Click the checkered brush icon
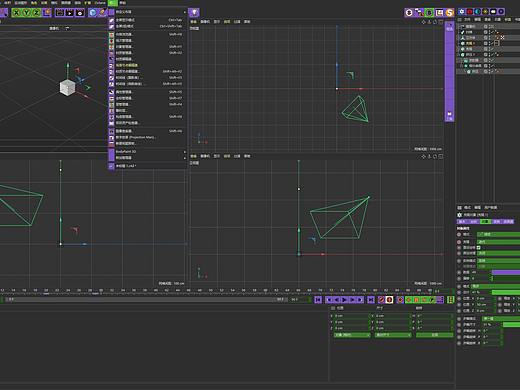Screen dimensions: 520x390 click(x=419, y=13)
